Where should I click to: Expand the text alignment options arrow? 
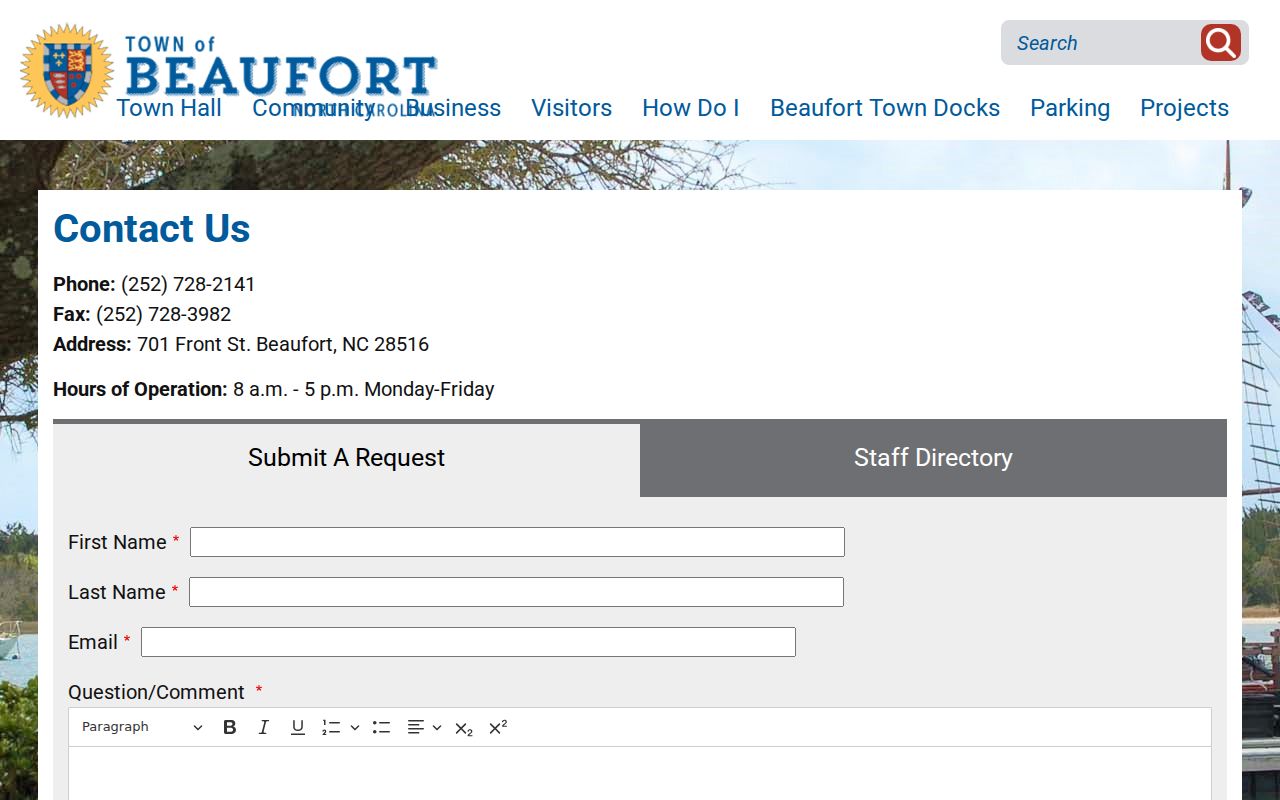coord(437,727)
